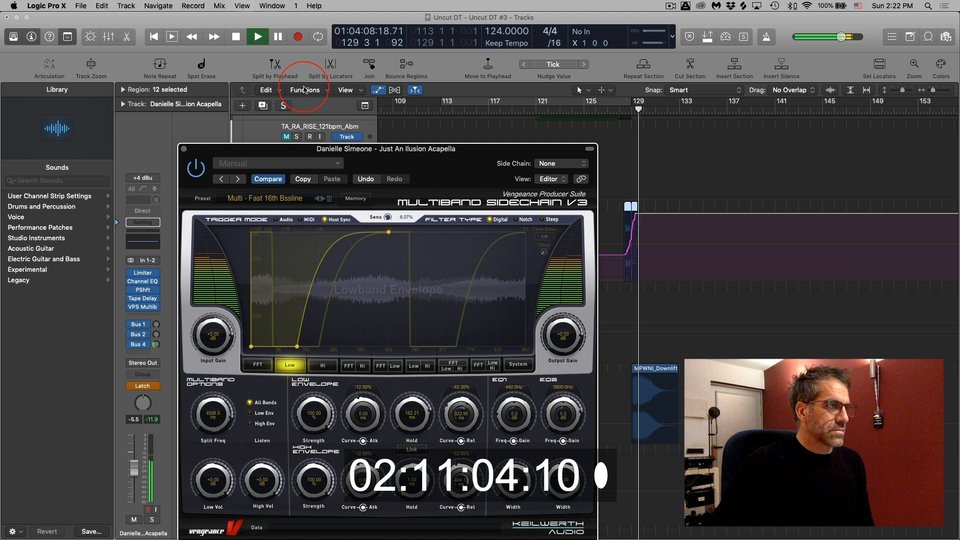960x540 pixels.
Task: Expand the Region 12 selected disclosure
Action: coord(122,89)
